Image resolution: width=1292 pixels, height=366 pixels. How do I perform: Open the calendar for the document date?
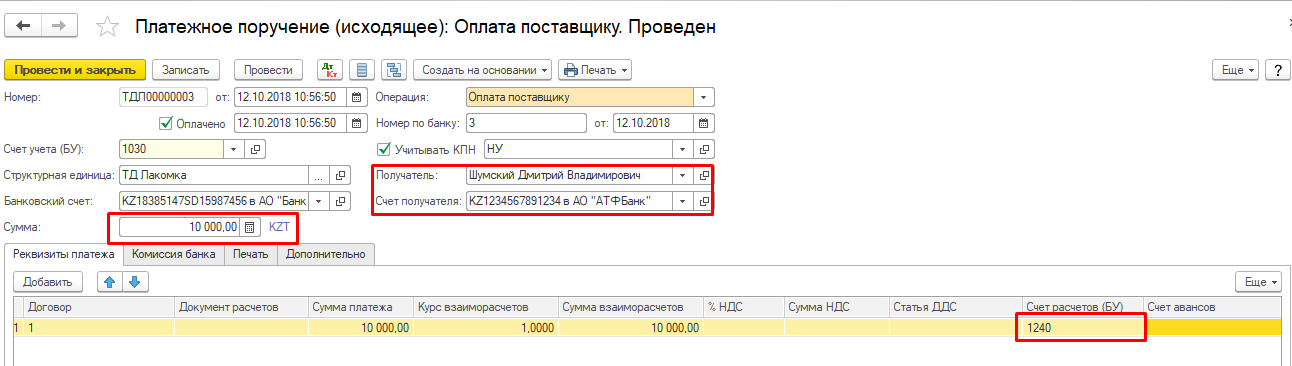(x=358, y=97)
